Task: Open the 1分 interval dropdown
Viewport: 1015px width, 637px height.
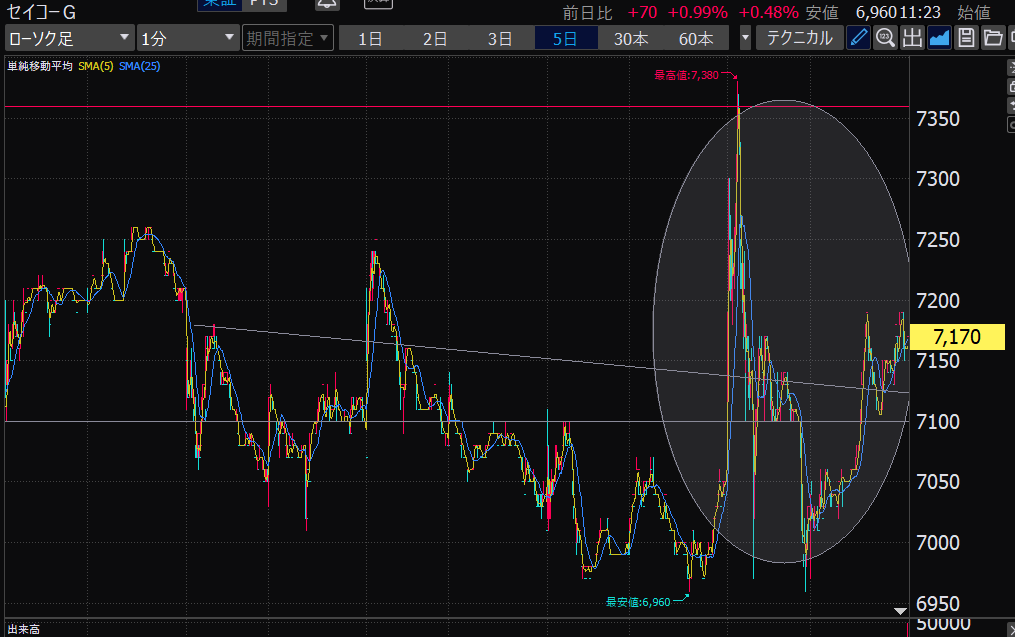Action: point(187,39)
